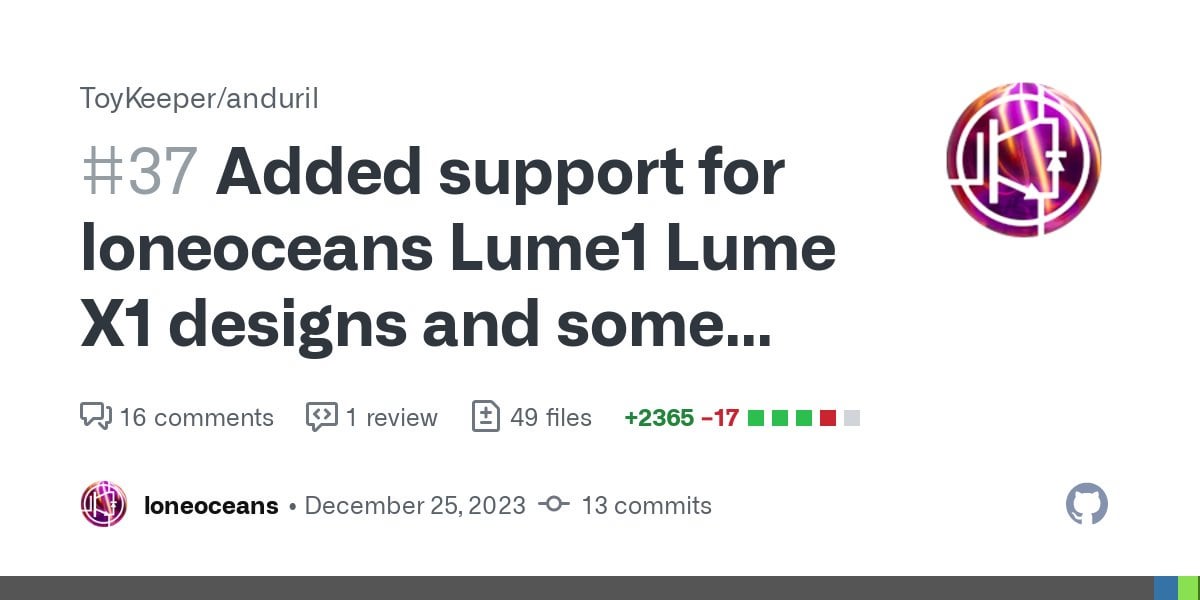Click the file diff icon

[x=485, y=416]
